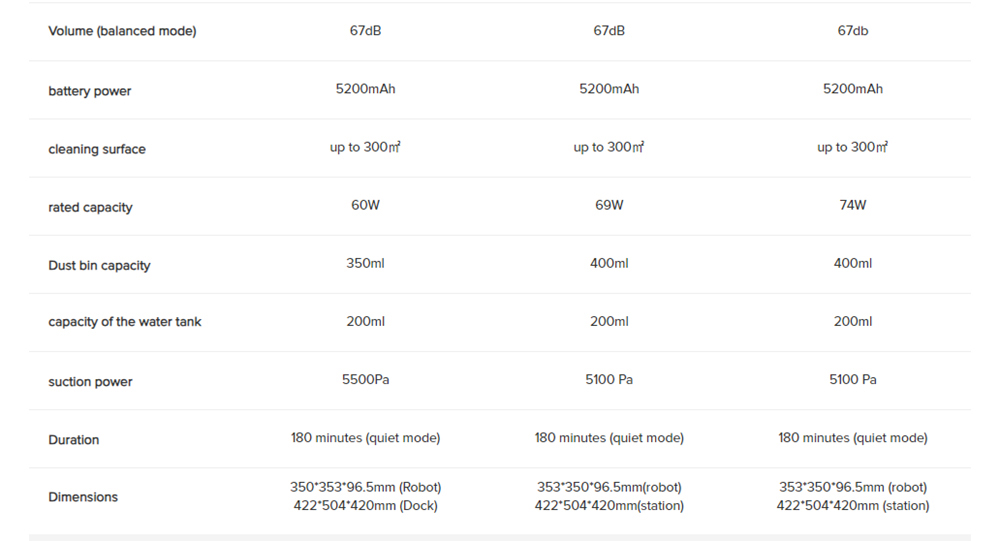Click the 5200mAh value under 60W column

[x=365, y=89]
